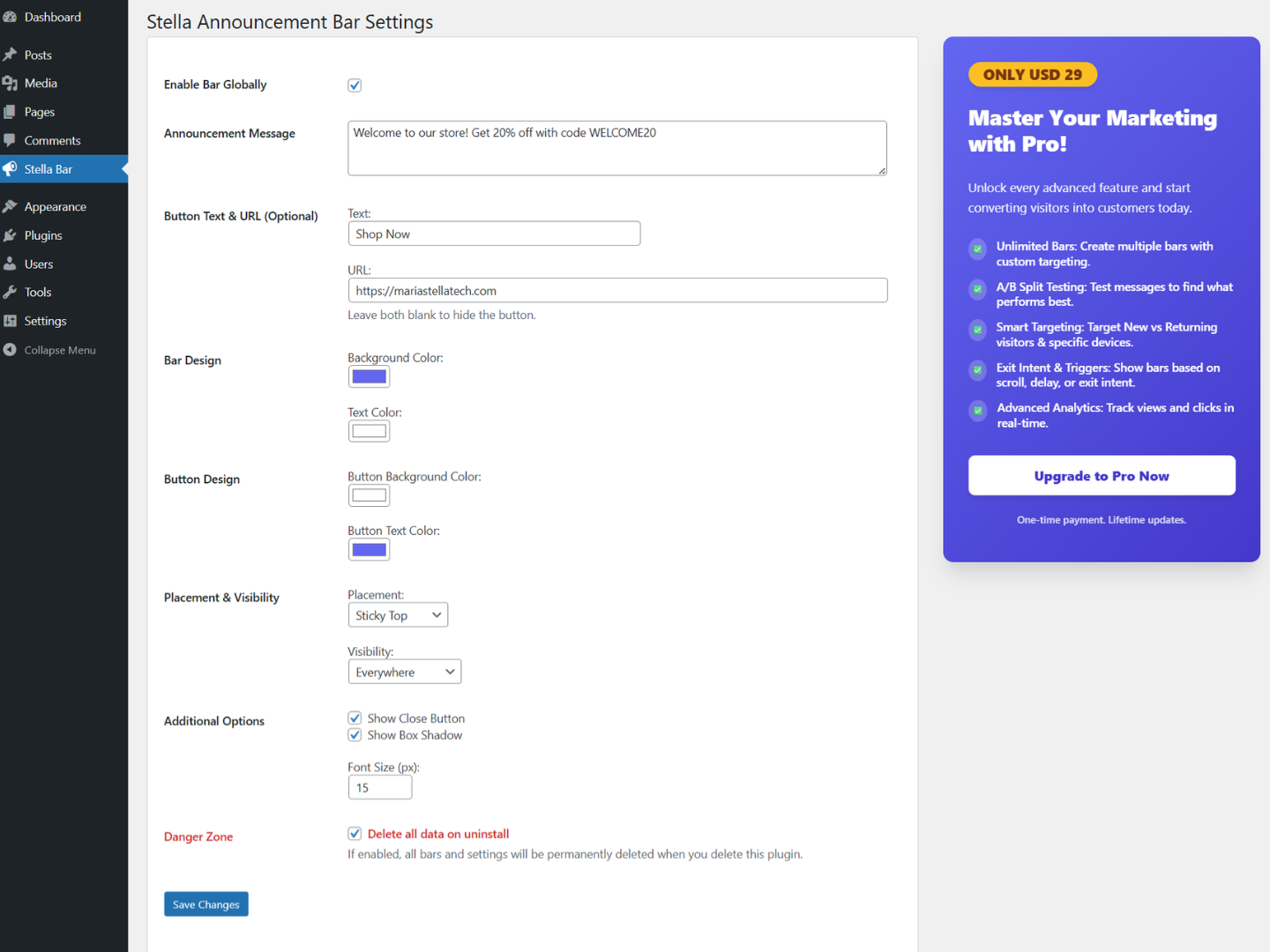Open the Placement dropdown showing Sticky Top
The width and height of the screenshot is (1270, 952).
tap(398, 614)
